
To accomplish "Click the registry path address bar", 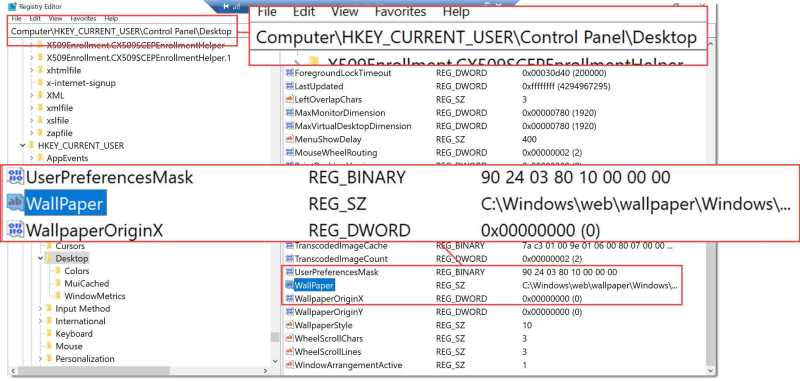I will coord(121,31).
